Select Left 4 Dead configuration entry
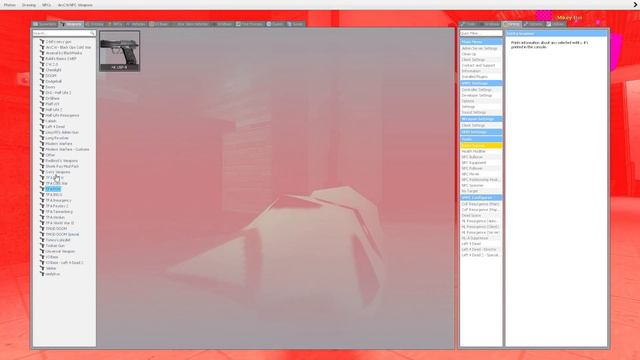This screenshot has height=360, width=640. (481, 244)
